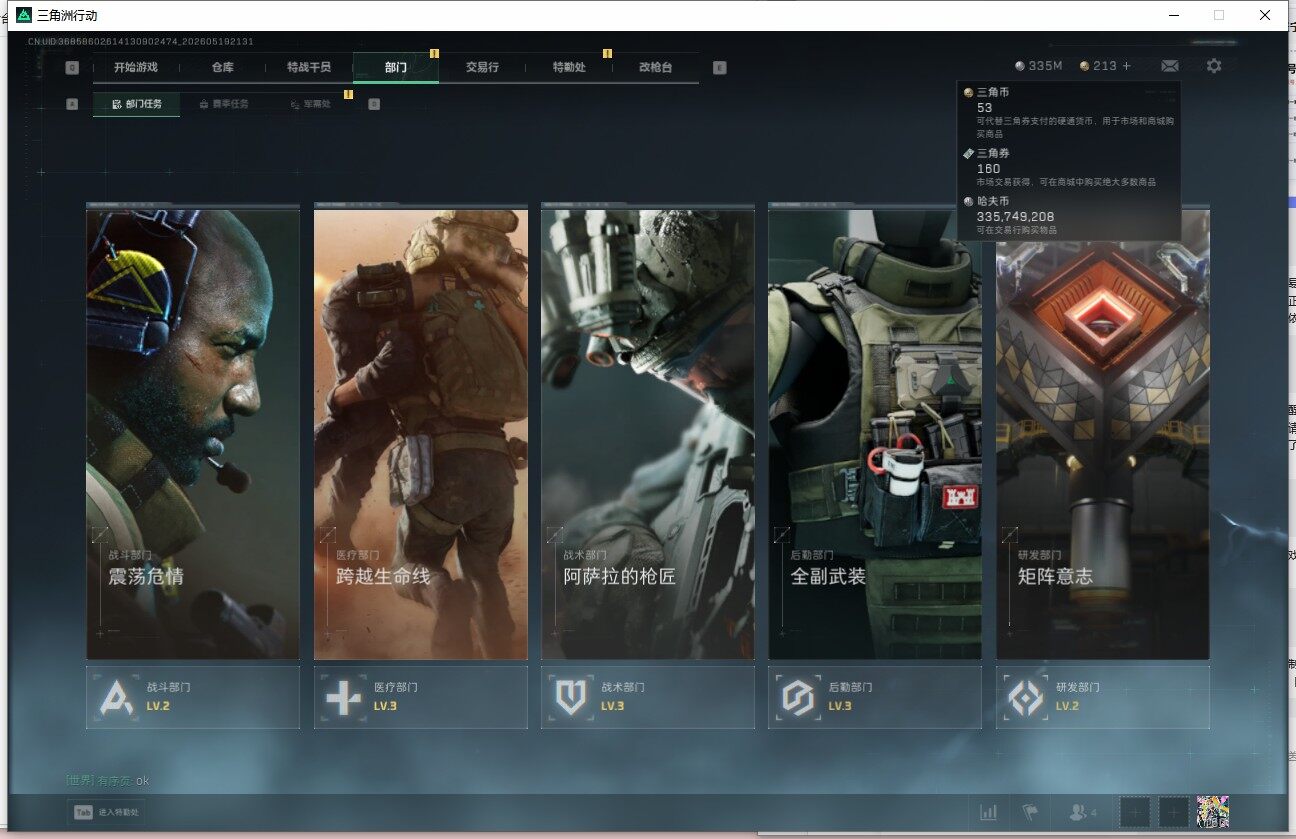This screenshot has width=1296, height=839.
Task: Click the 进入特勤处 Tab button
Action: [x=106, y=812]
